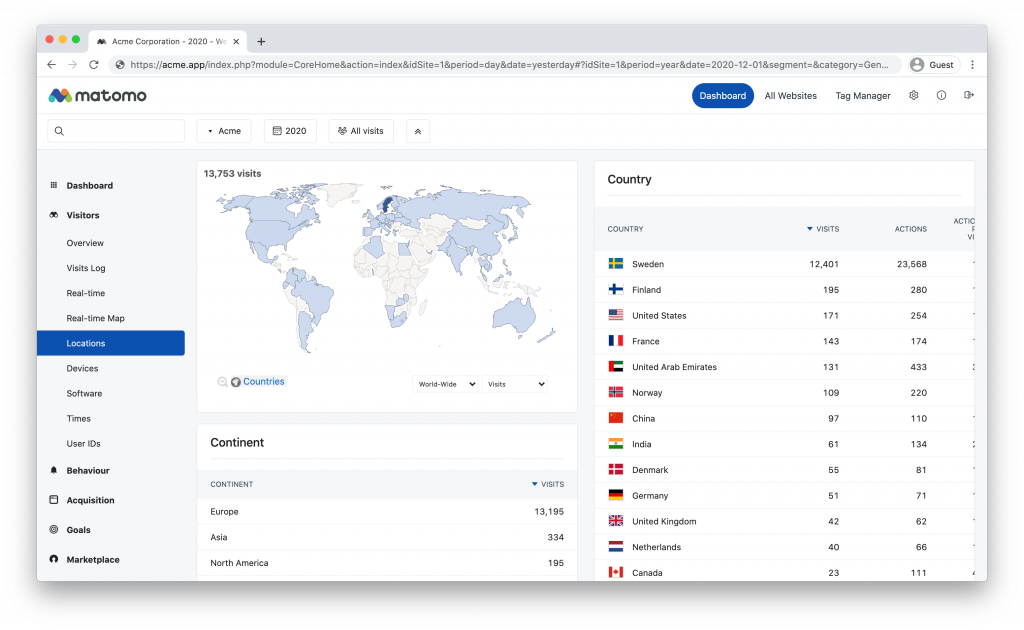The height and width of the screenshot is (630, 1024).
Task: Open the Visits metric dropdown below map
Action: click(514, 384)
